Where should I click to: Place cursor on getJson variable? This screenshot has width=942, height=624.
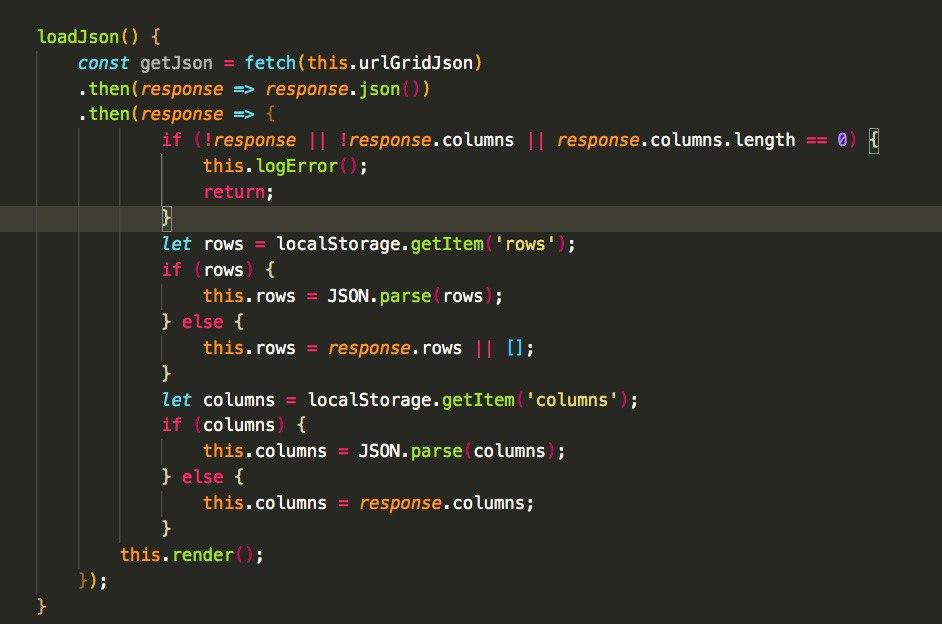point(176,63)
